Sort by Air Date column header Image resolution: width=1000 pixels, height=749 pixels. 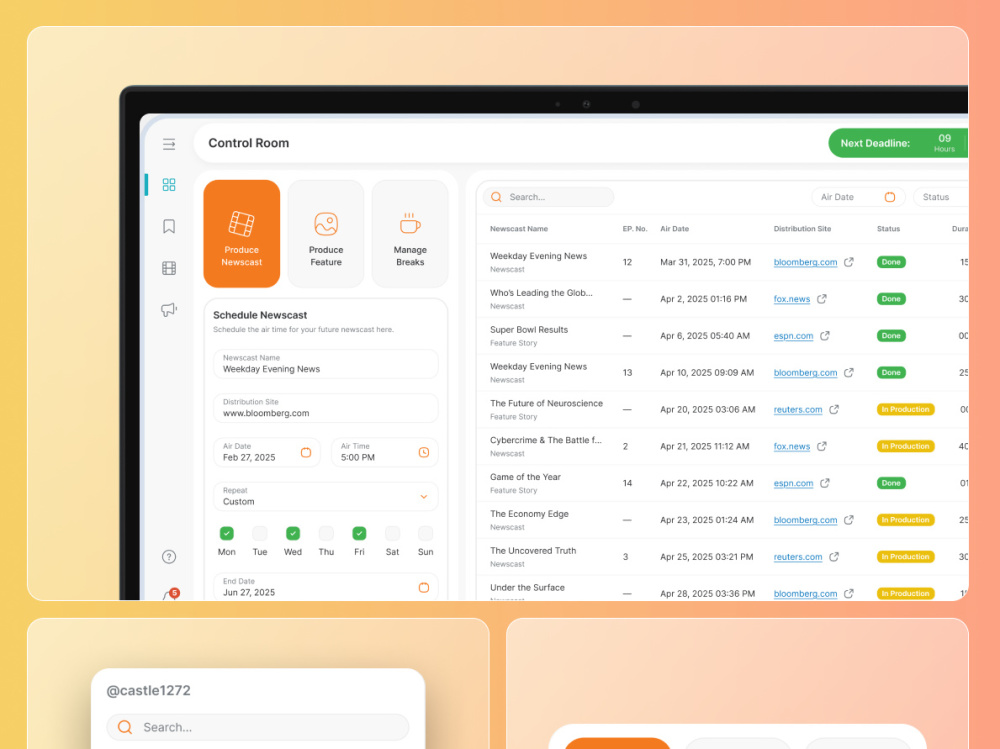click(x=674, y=229)
